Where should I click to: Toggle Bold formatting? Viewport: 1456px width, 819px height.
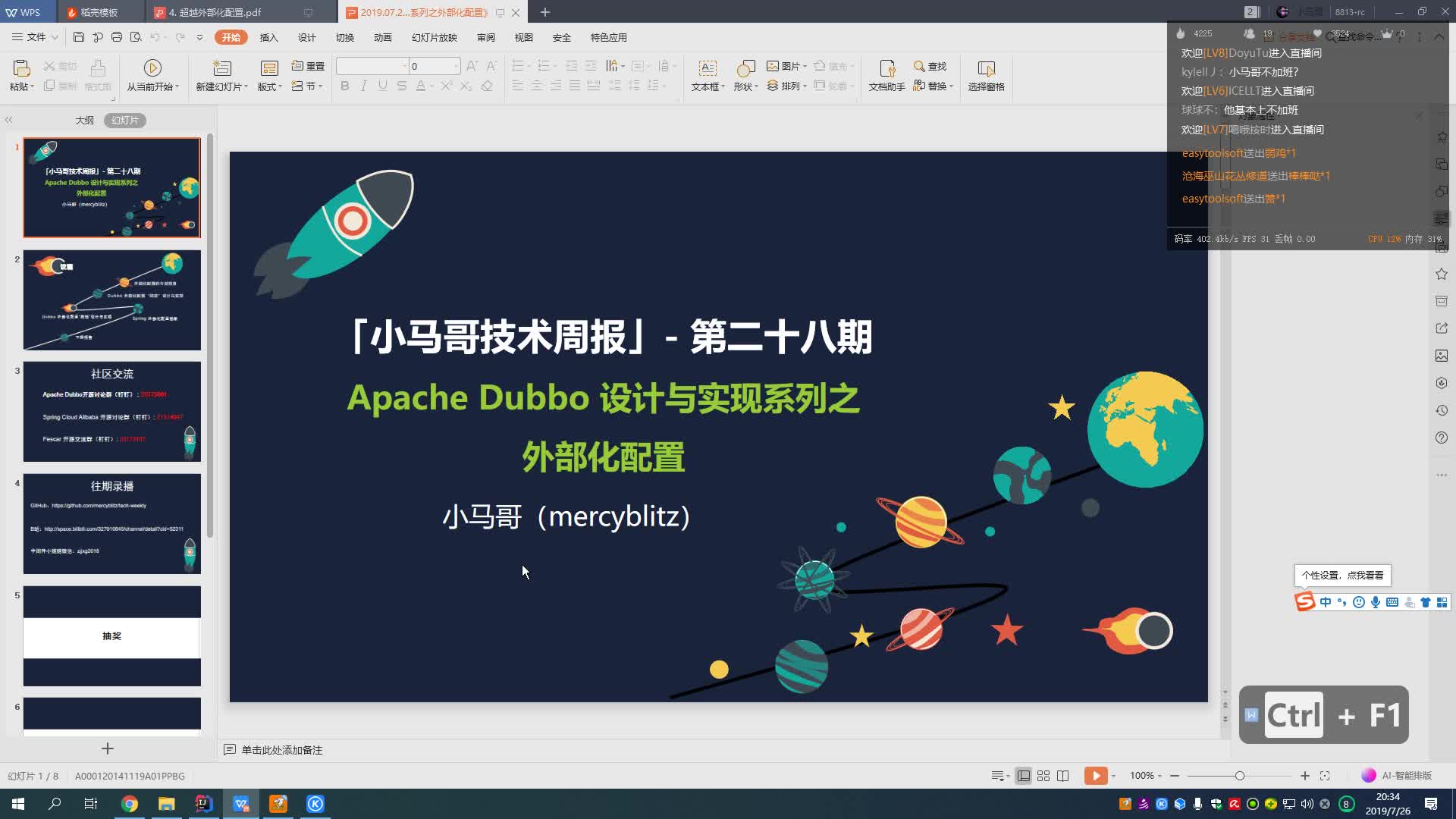pyautogui.click(x=345, y=86)
